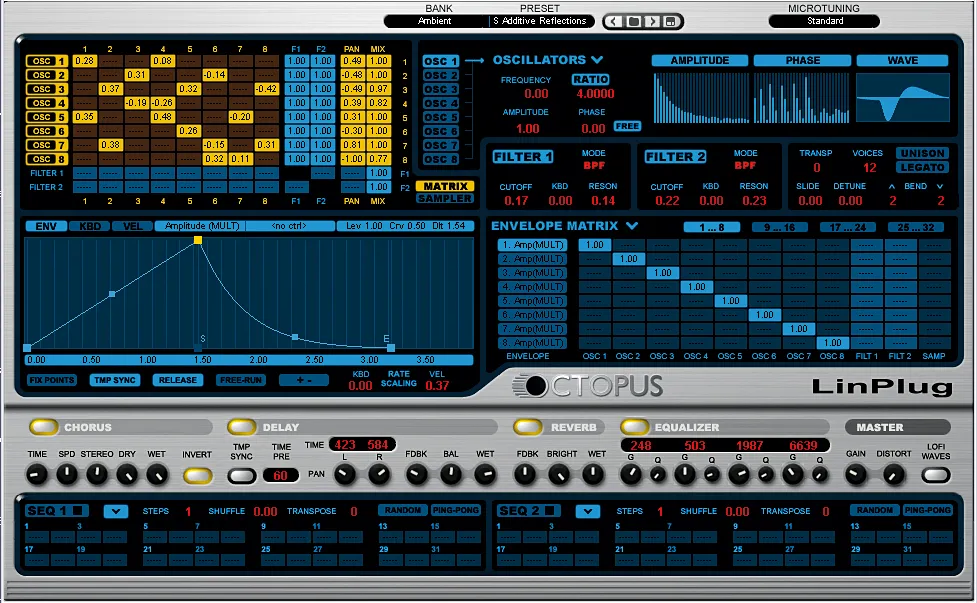Click the bend up arrow icon
The width and height of the screenshot is (977, 603).
click(x=892, y=186)
